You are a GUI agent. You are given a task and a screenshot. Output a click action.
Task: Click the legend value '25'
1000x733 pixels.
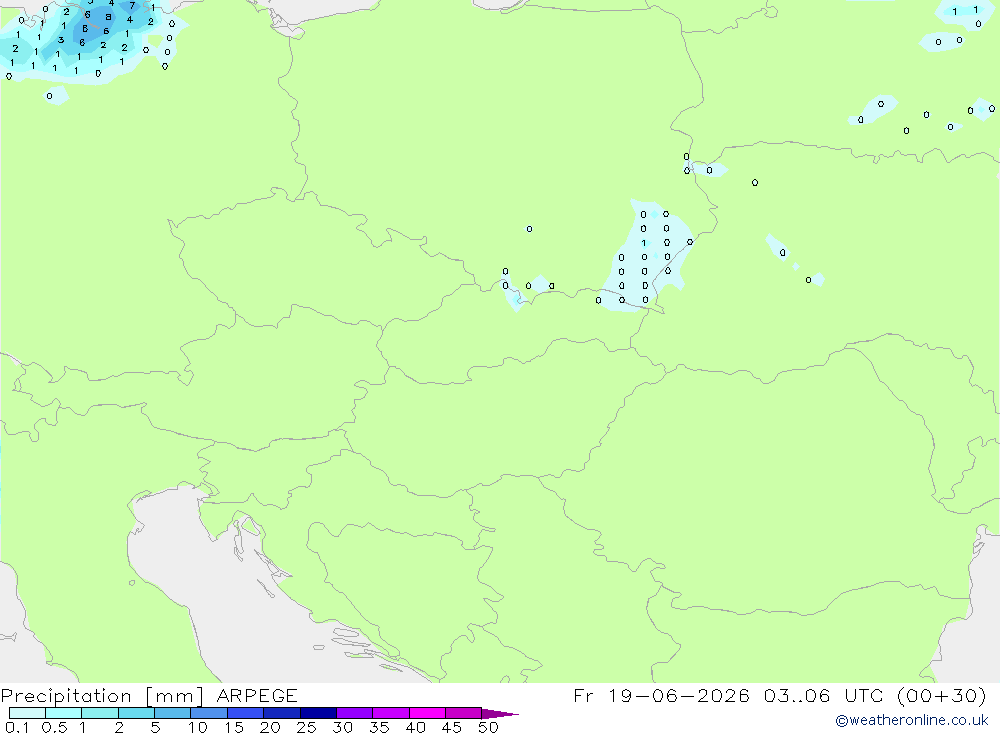tap(306, 727)
